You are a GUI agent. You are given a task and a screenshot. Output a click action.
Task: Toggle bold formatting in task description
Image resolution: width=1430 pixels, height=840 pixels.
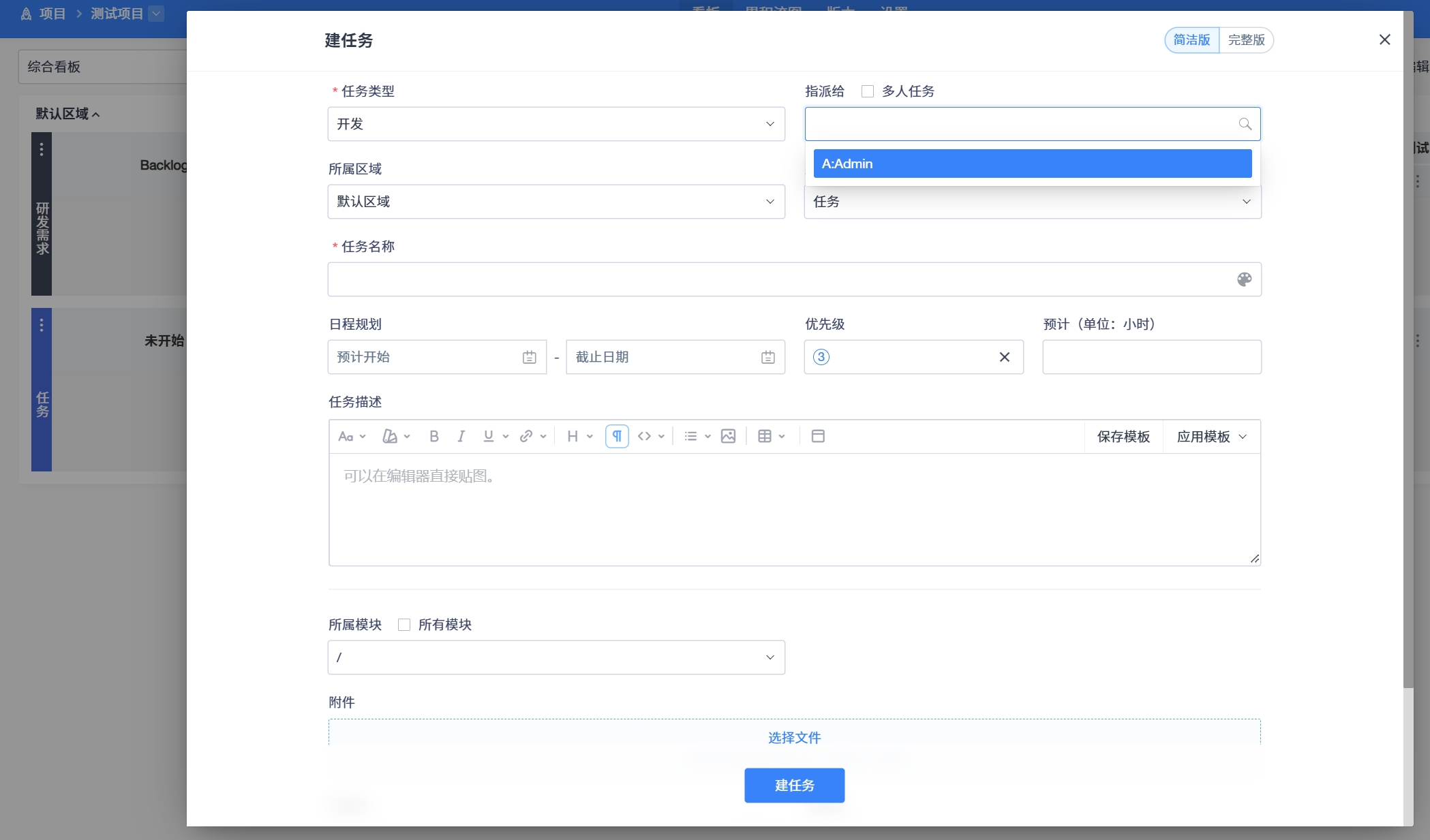(433, 436)
